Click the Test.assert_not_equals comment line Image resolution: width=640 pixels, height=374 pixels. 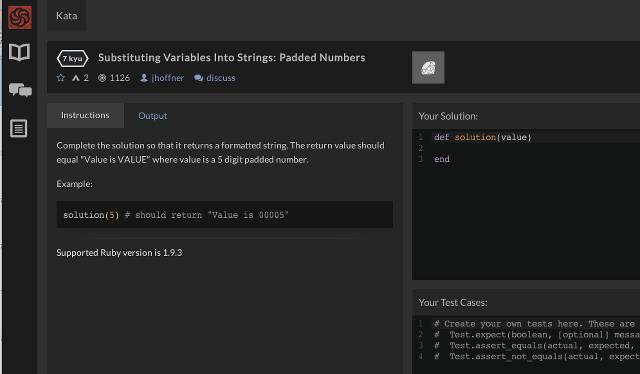pos(537,356)
